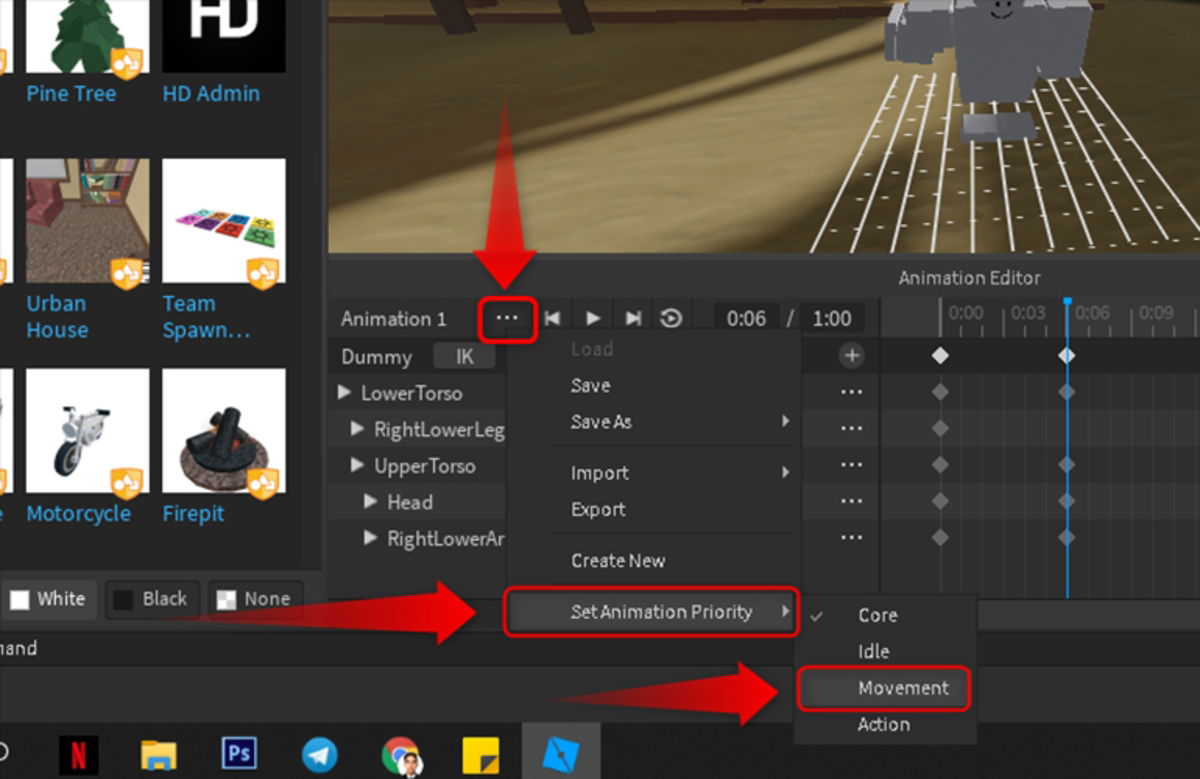Open the Animation 1 ellipsis menu
The image size is (1200, 779).
click(x=507, y=318)
